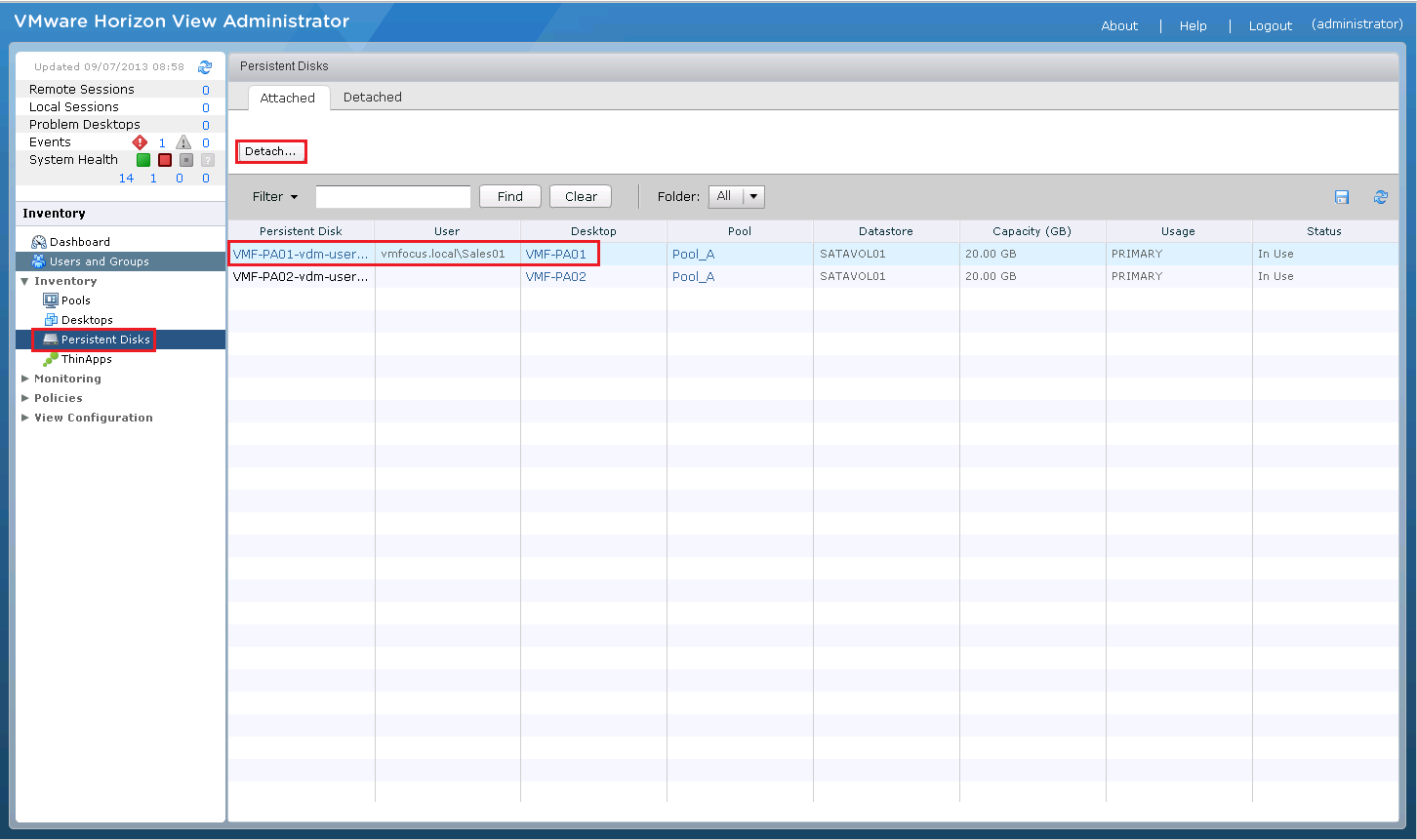This screenshot has width=1417, height=840.
Task: Open the Folder dropdown set to All
Action: click(737, 196)
